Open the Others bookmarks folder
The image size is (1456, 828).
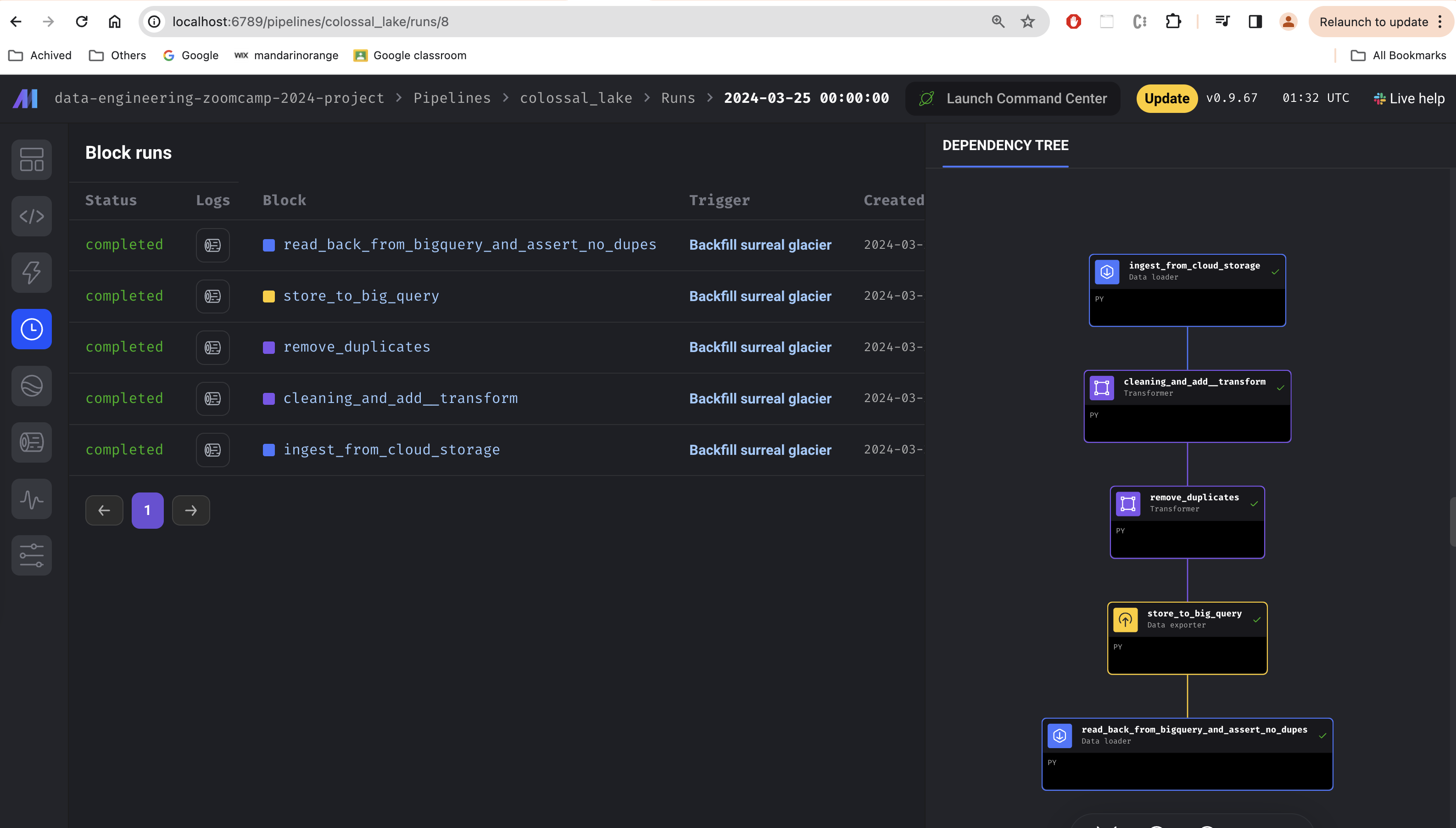pos(117,55)
